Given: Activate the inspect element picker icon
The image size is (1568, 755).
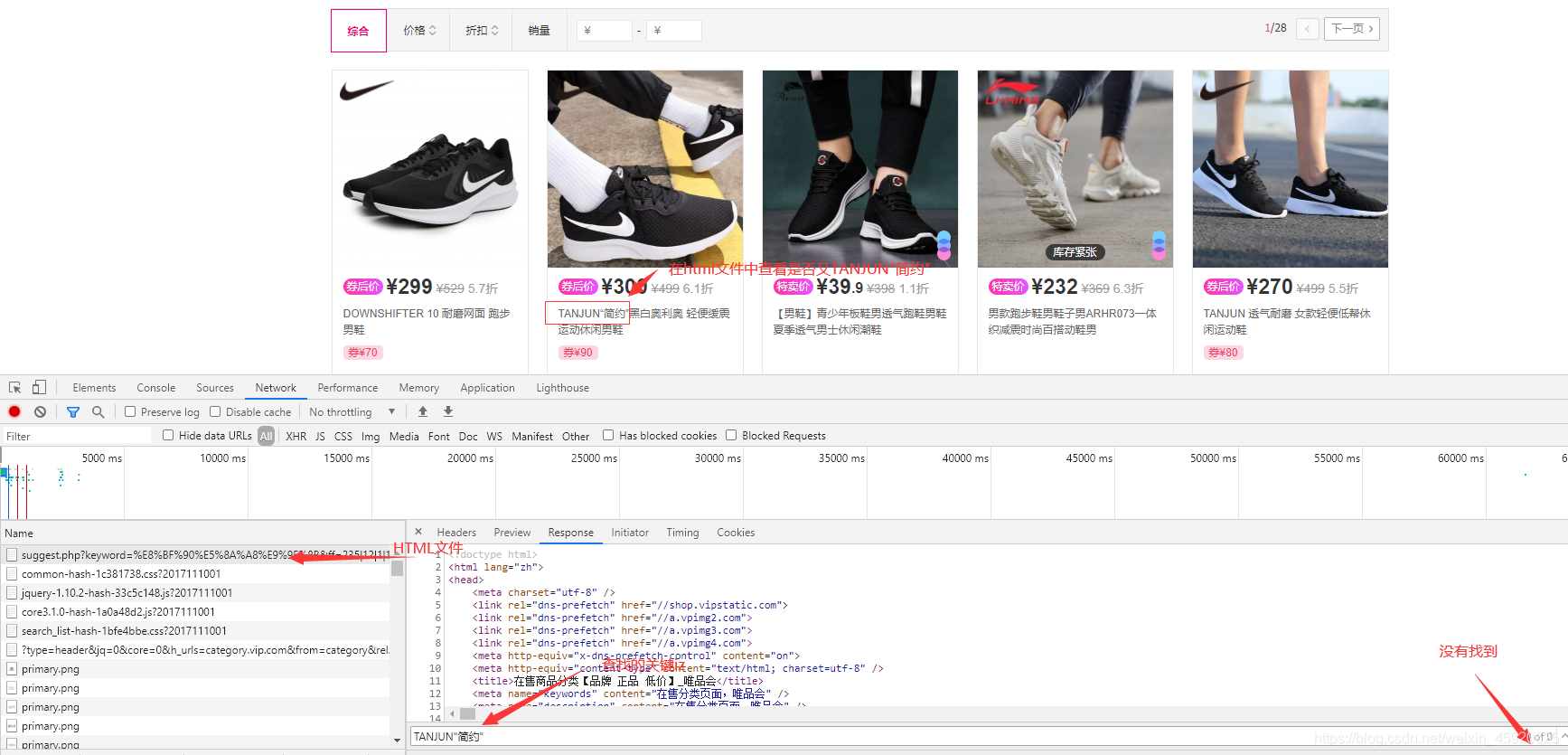Looking at the screenshot, I should pyautogui.click(x=14, y=388).
